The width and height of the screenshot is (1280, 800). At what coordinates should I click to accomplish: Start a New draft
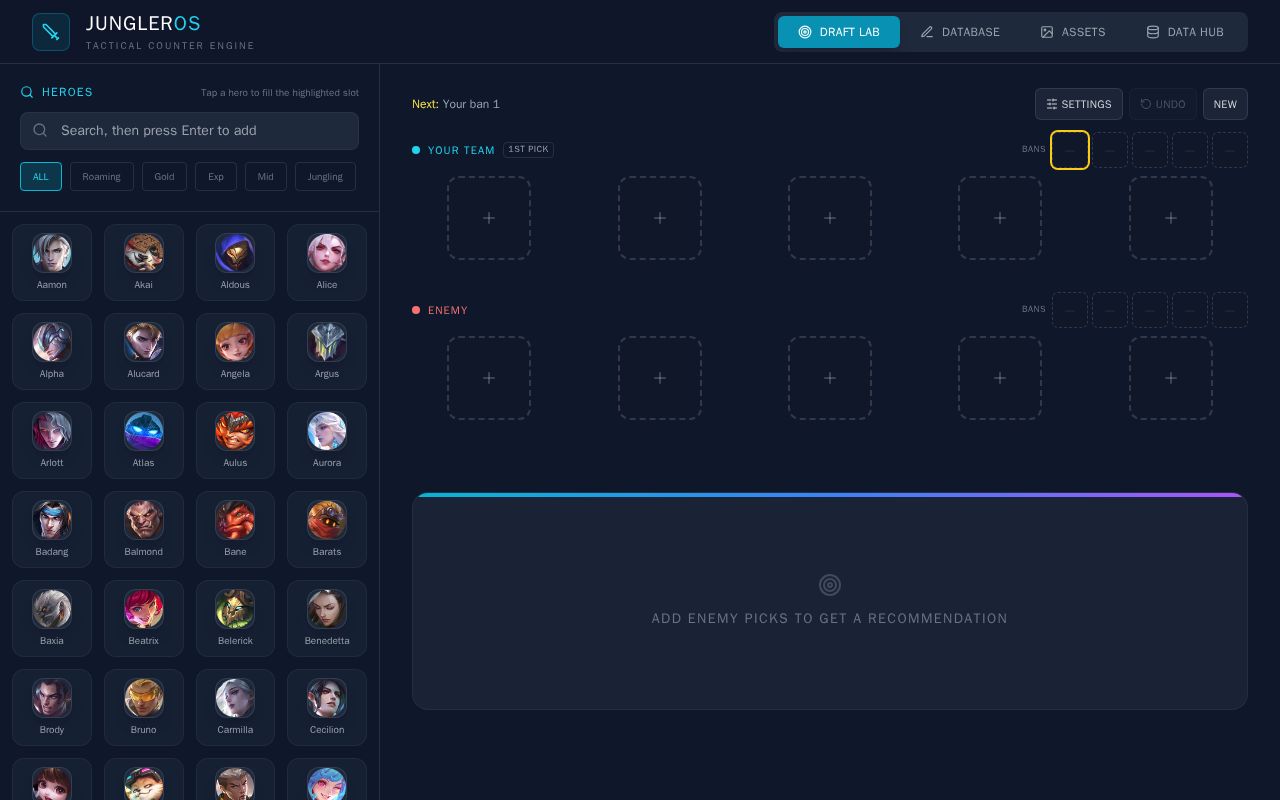(1225, 104)
